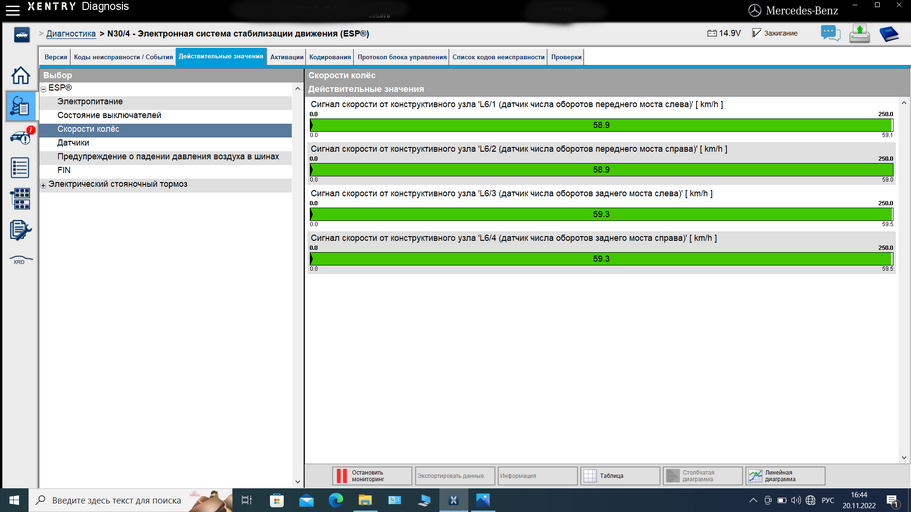Open the Протокол блока управления tab
Screen dimensions: 911x512
(x=402, y=57)
